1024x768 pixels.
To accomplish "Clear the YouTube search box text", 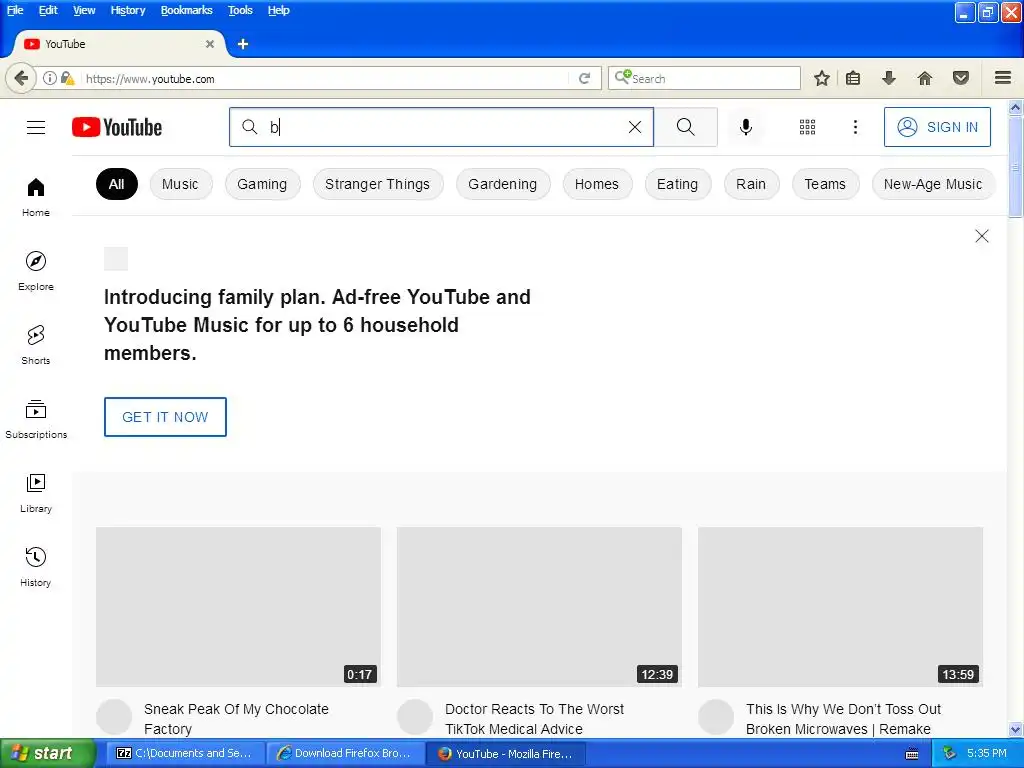I will [635, 127].
